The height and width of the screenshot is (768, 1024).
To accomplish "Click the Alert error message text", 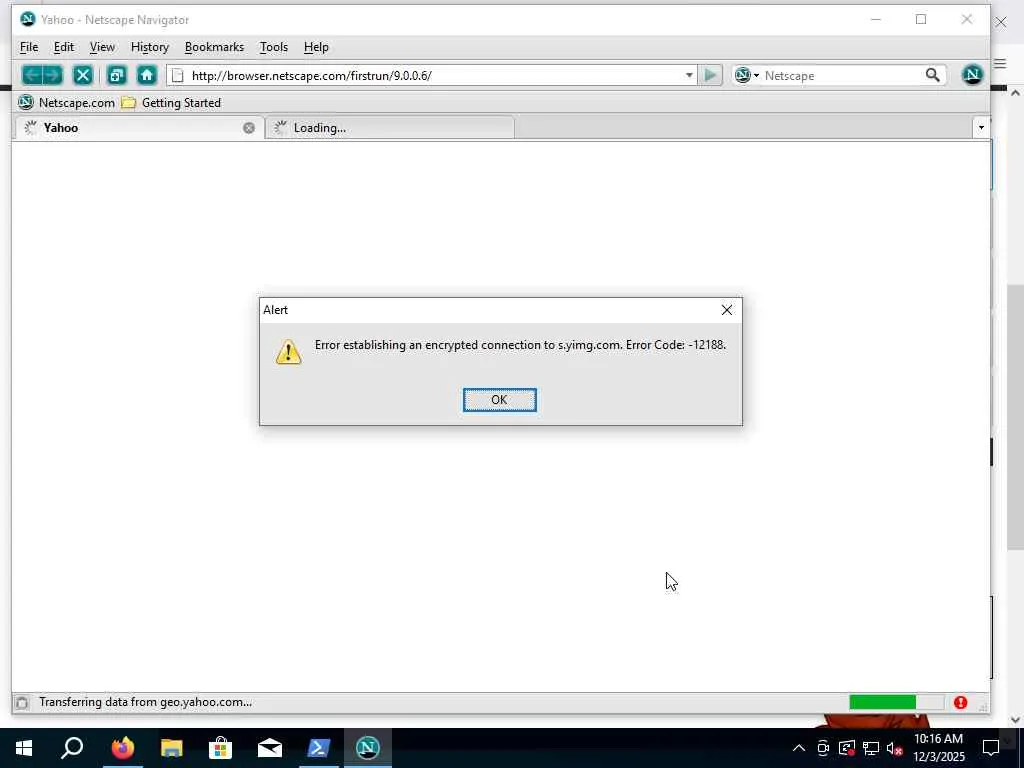I will coord(520,345).
